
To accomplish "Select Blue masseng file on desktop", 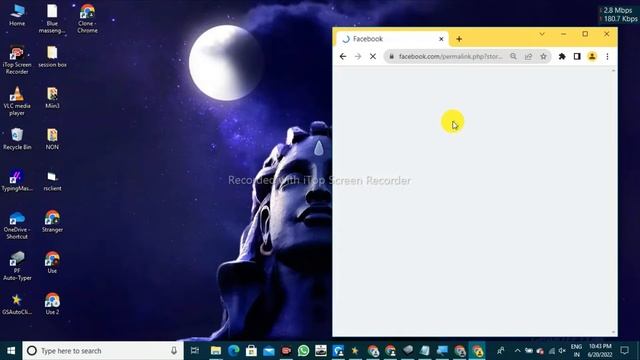I will coord(52,19).
